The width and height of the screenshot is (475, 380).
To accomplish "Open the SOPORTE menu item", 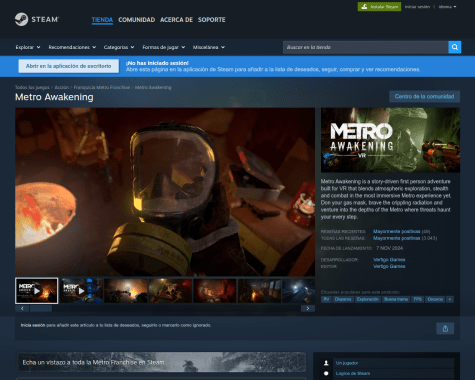I will click(212, 20).
